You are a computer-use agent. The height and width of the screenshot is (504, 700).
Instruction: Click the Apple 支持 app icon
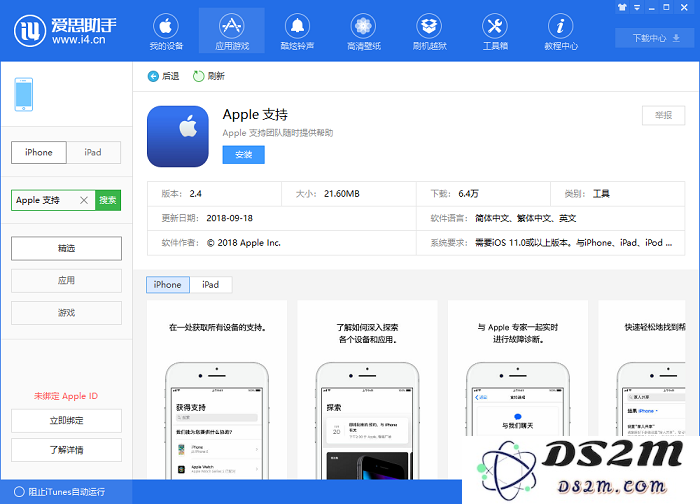pyautogui.click(x=178, y=136)
